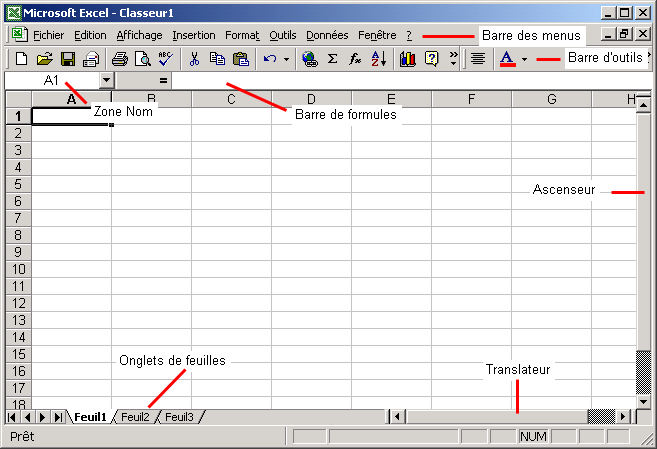Click inside the formula bar input
The height and width of the screenshot is (449, 657).
click(411, 80)
